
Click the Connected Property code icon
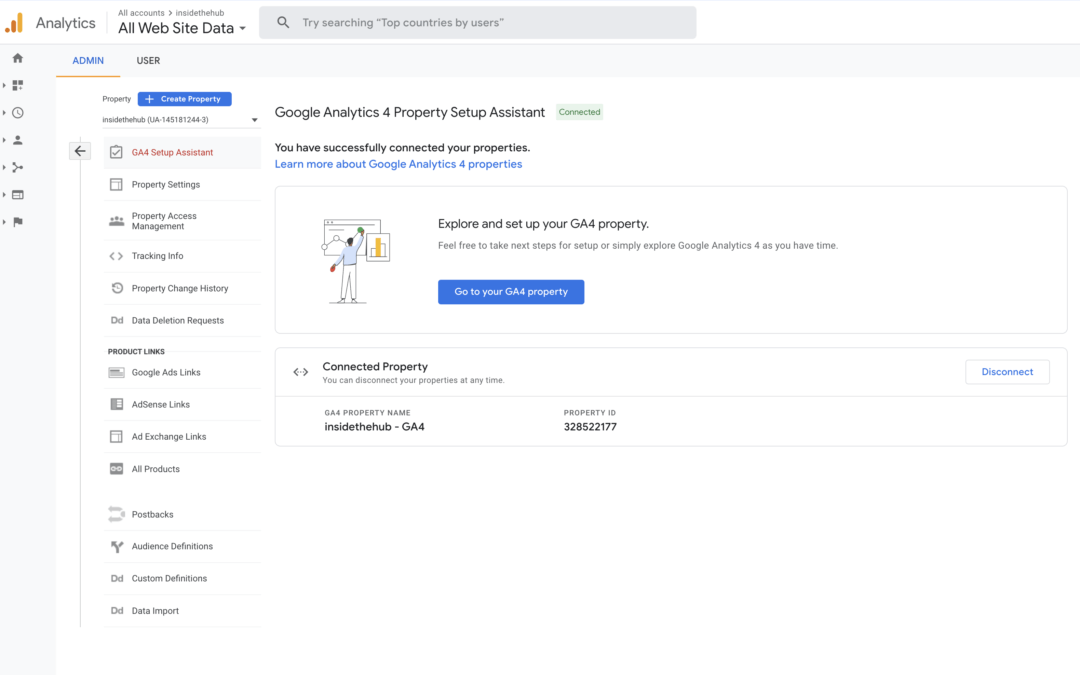[x=301, y=372]
